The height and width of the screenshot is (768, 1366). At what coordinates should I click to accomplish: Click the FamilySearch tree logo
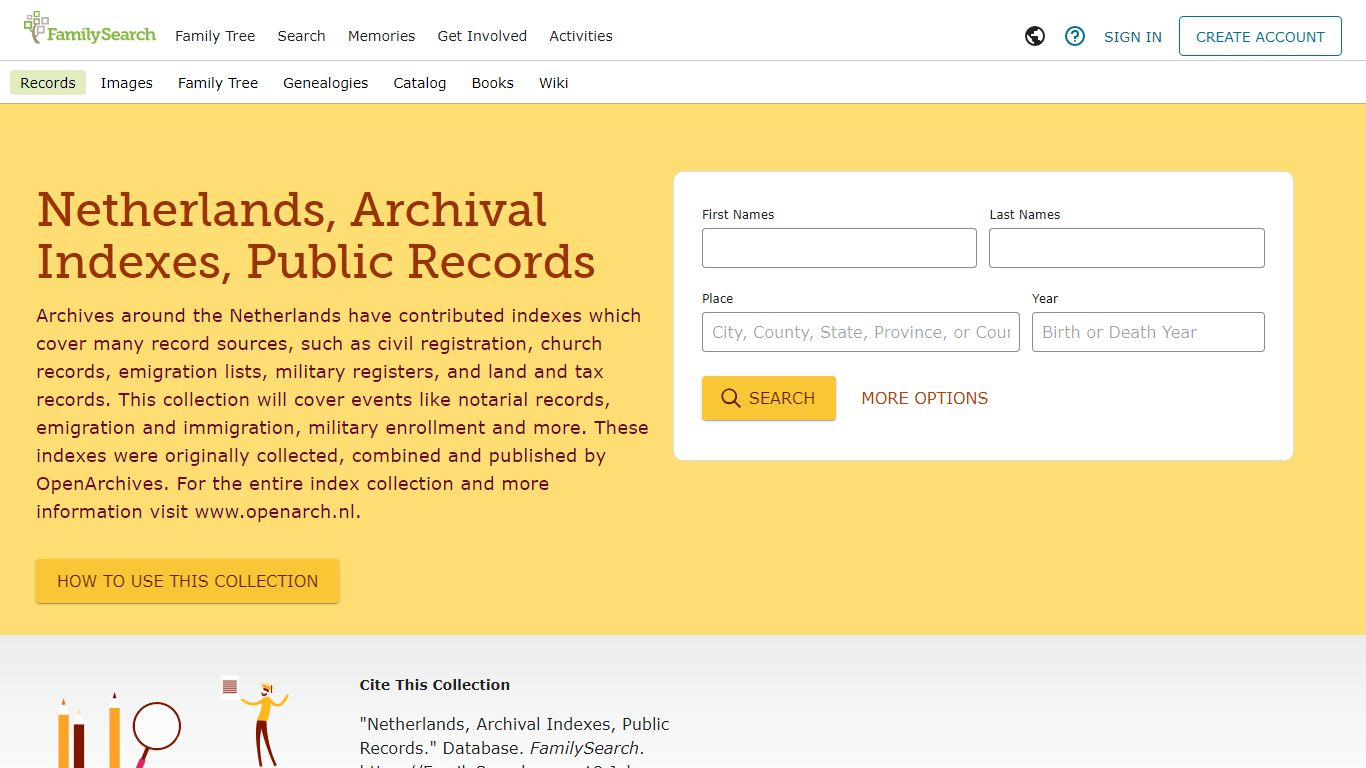pos(89,29)
